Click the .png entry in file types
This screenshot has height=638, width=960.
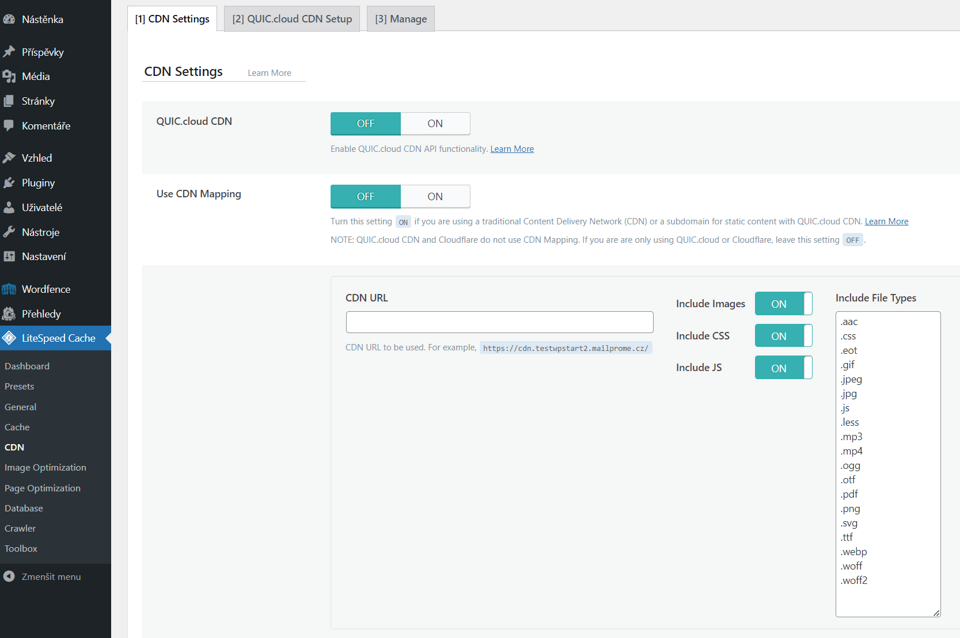(x=850, y=509)
